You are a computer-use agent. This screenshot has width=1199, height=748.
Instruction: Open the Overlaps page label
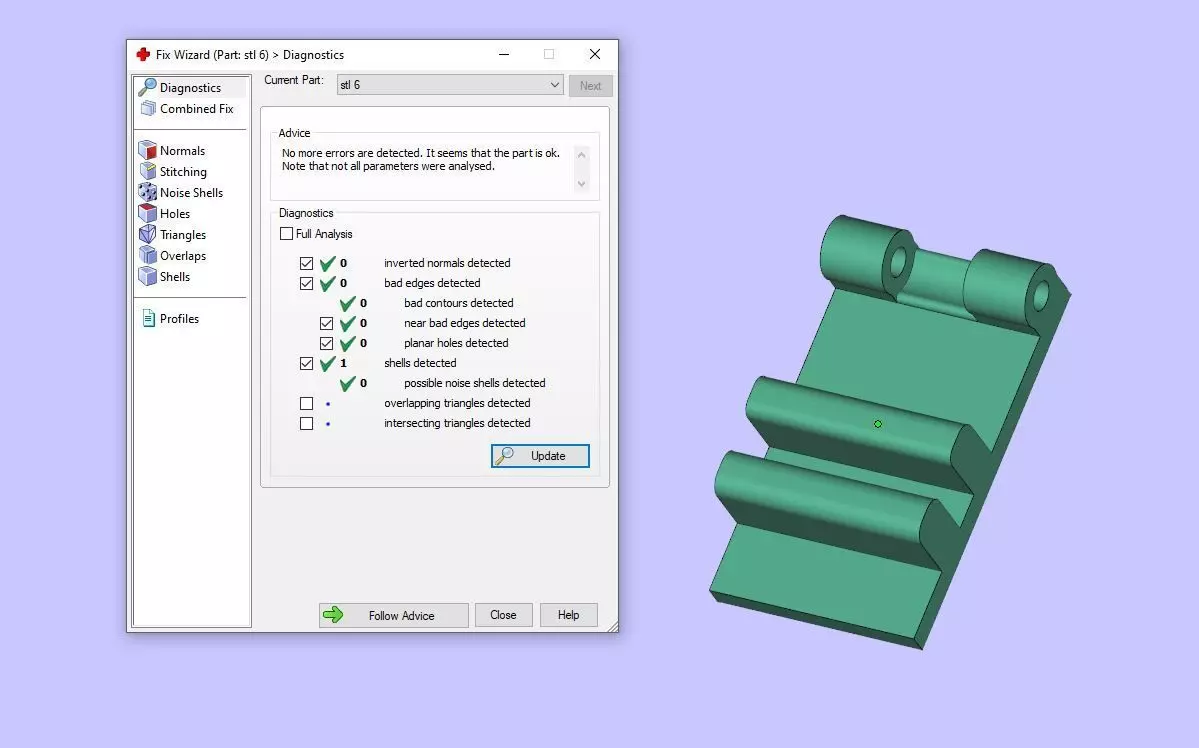[x=183, y=255]
